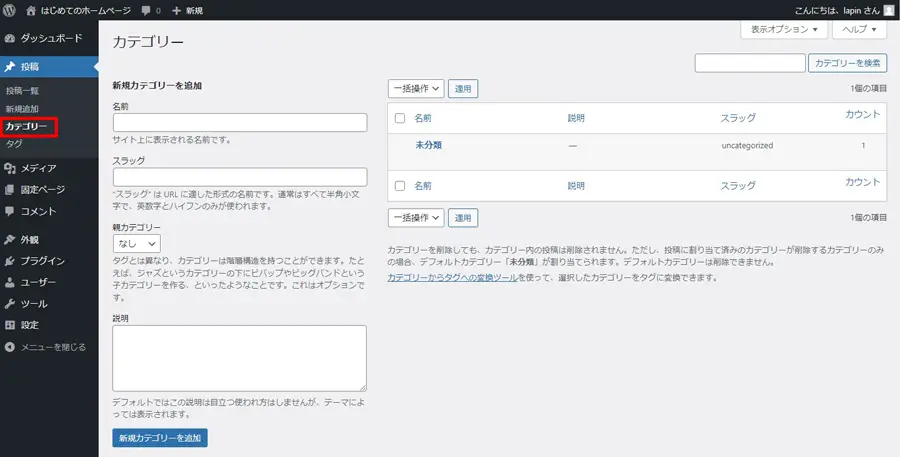Click the はじめてのホームページ site link
The image size is (900, 457).
point(86,11)
